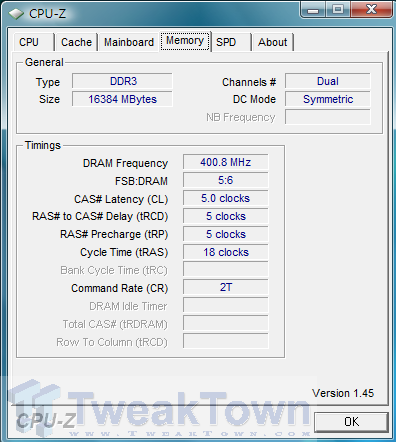Click the Cycle Time 18 clocks value
396x442 pixels.
tap(226, 252)
